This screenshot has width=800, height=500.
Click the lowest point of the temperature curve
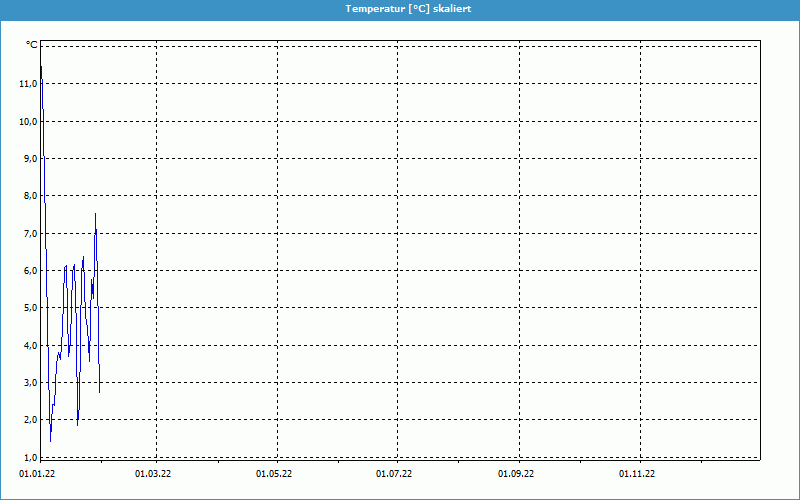click(51, 440)
